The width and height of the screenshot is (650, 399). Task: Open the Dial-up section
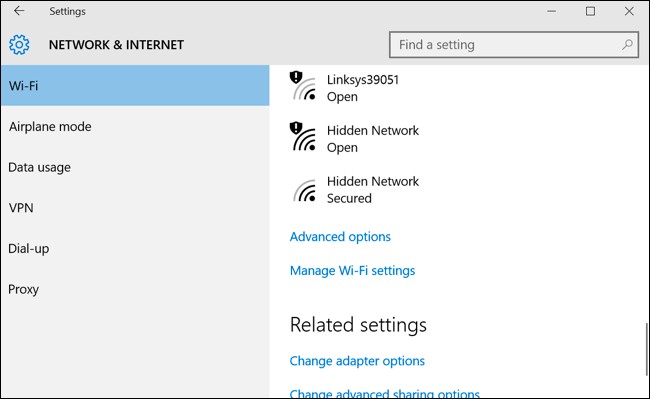pyautogui.click(x=135, y=248)
